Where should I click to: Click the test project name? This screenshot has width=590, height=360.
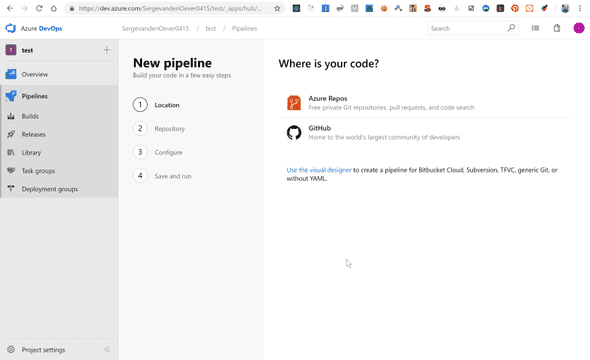[x=27, y=50]
